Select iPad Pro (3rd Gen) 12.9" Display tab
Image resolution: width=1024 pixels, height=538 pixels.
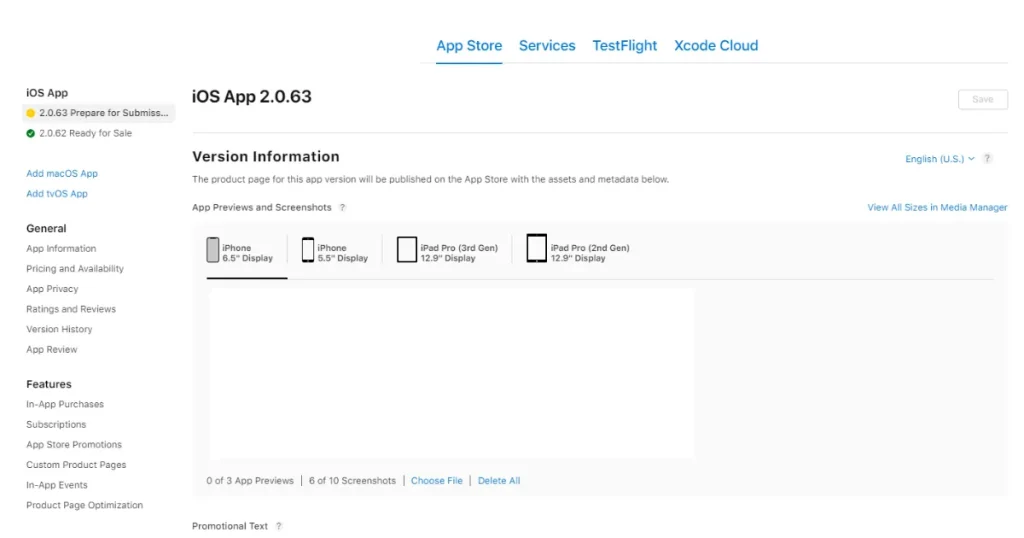coord(447,251)
